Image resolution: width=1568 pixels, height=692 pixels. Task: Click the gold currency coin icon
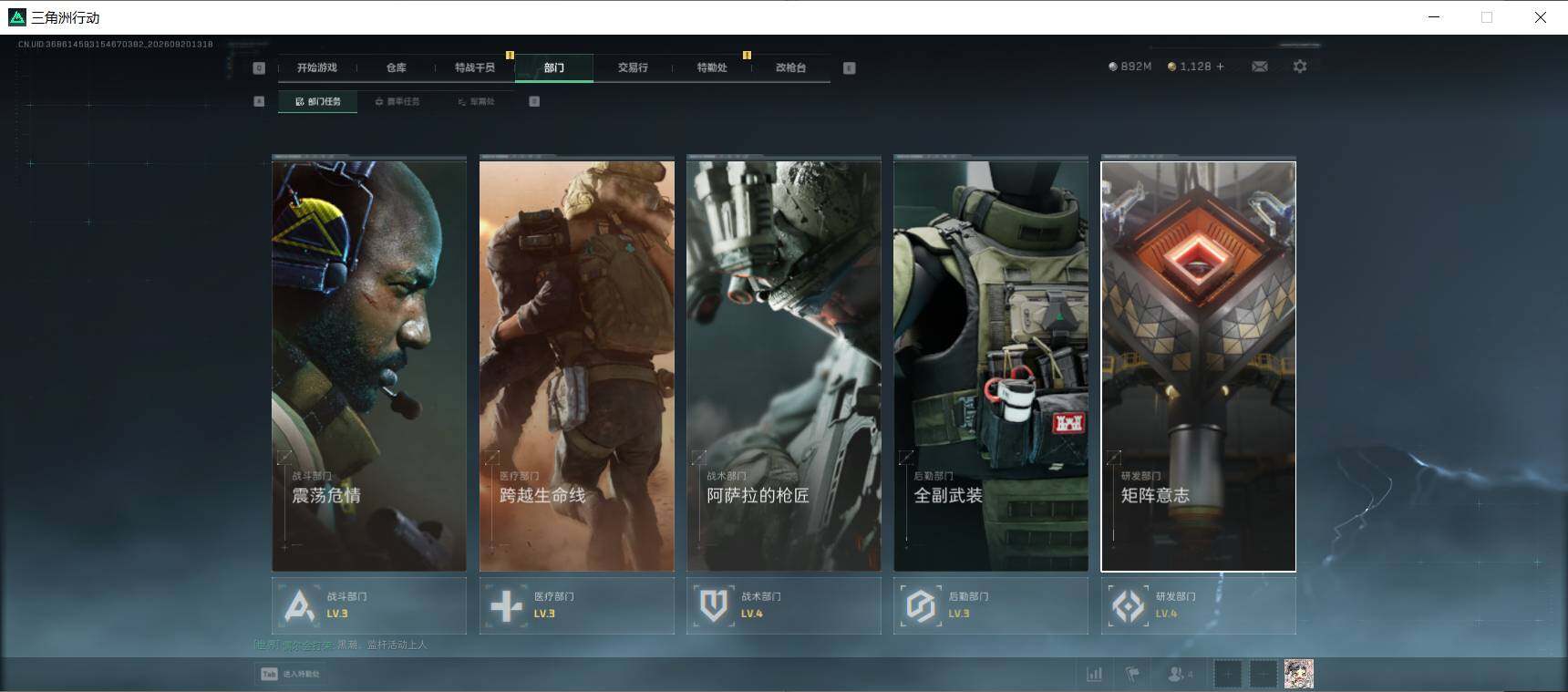pyautogui.click(x=1171, y=67)
